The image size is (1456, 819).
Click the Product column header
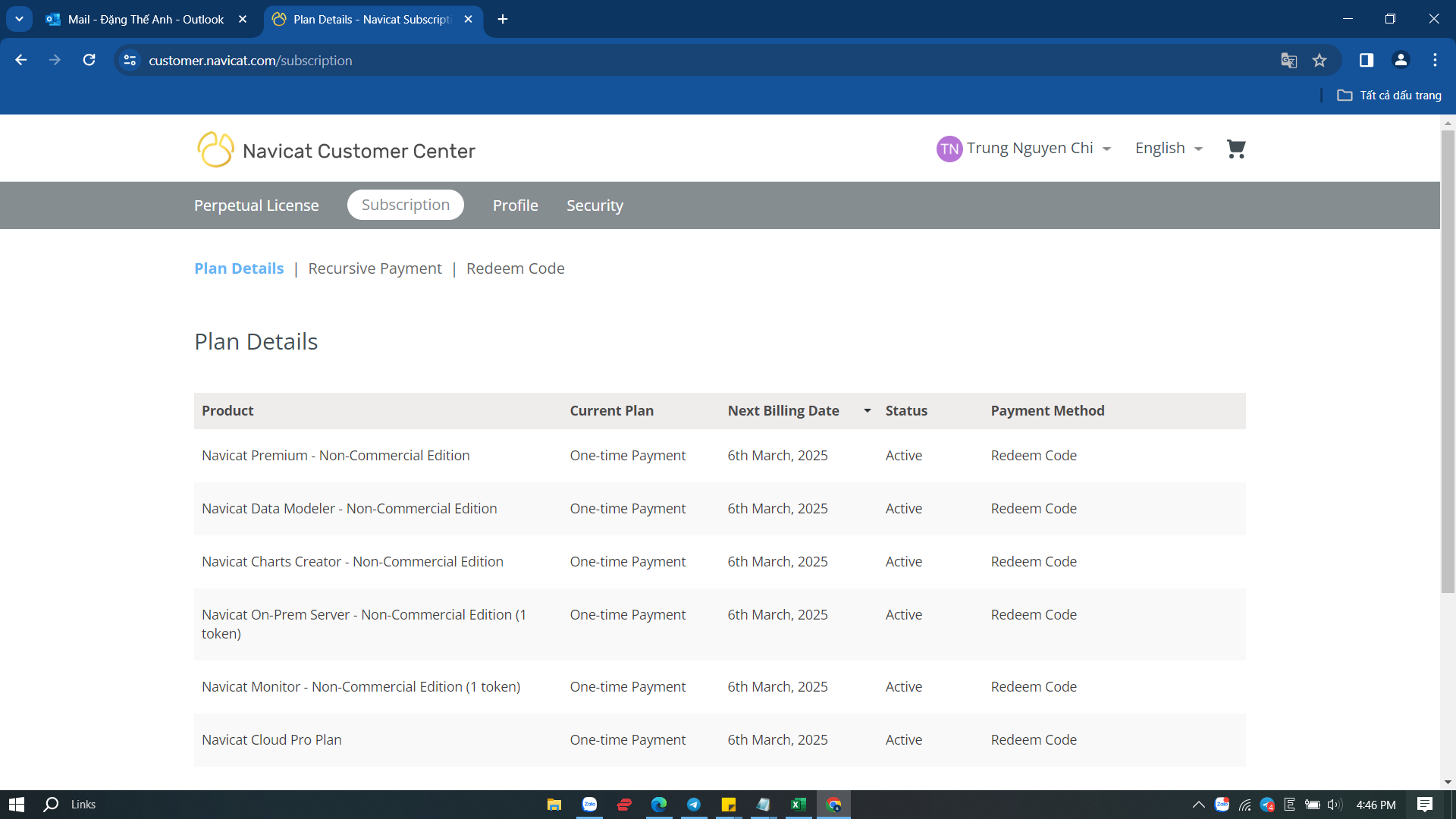pyautogui.click(x=227, y=411)
